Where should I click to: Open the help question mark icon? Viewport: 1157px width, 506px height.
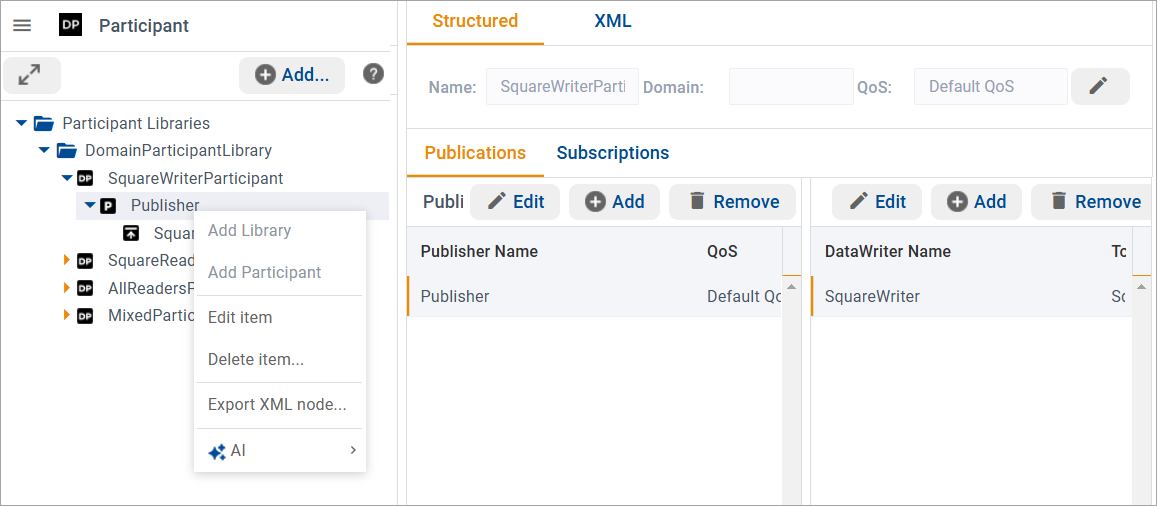[x=373, y=74]
